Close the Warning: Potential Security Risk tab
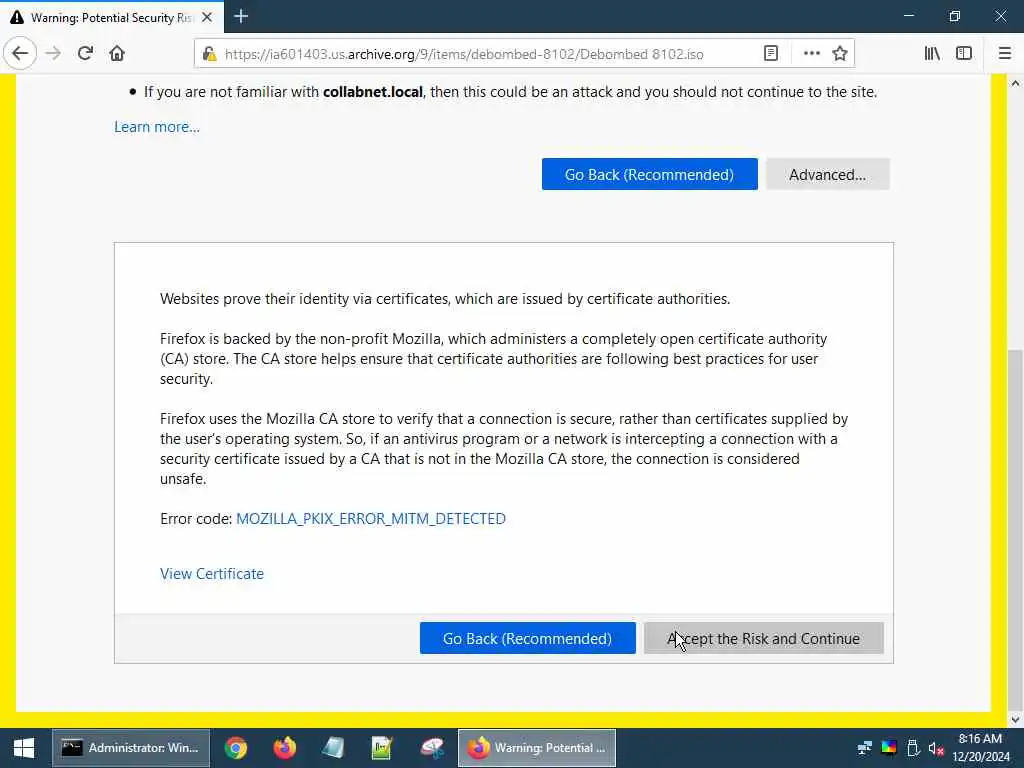The width and height of the screenshot is (1024, 768). click(x=207, y=17)
